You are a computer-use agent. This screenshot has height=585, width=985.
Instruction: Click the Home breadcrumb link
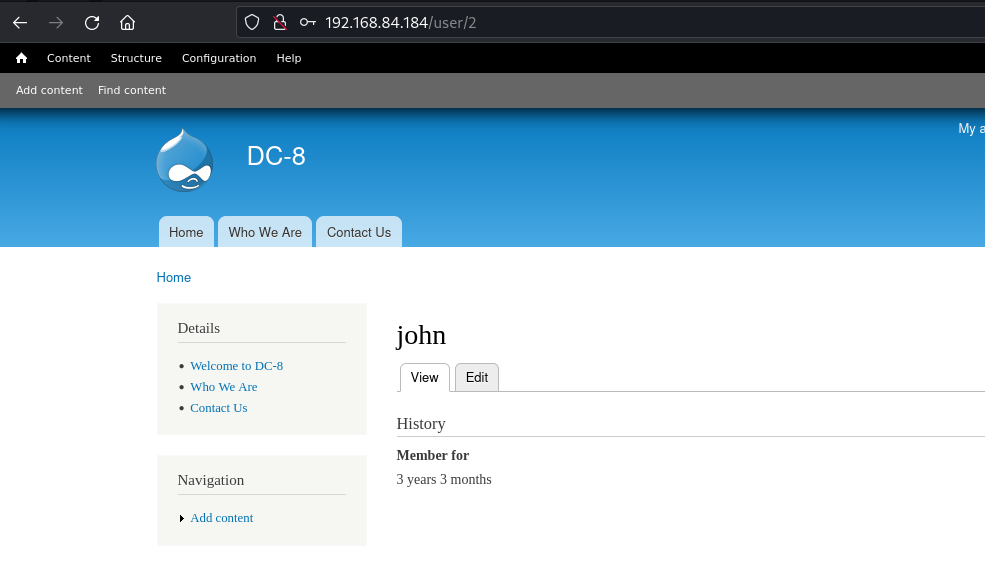[173, 277]
